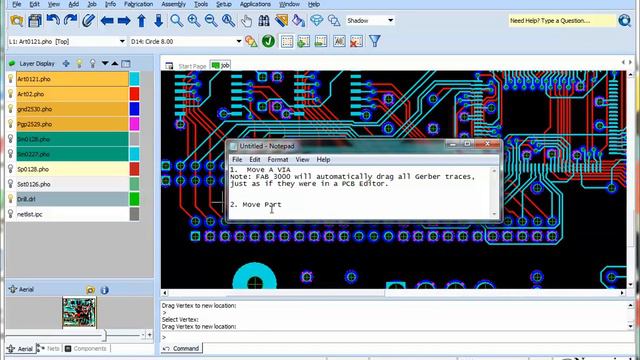
Task: Toggle visibility bulb for Pgp2529.pho layer
Action: tap(11, 124)
